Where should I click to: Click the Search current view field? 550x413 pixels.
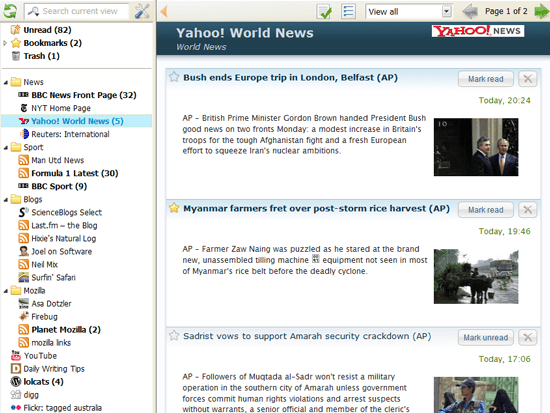[76, 11]
